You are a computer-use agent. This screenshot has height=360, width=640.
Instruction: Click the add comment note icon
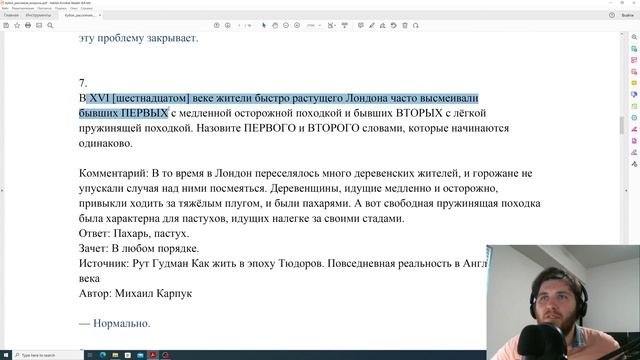(361, 25)
